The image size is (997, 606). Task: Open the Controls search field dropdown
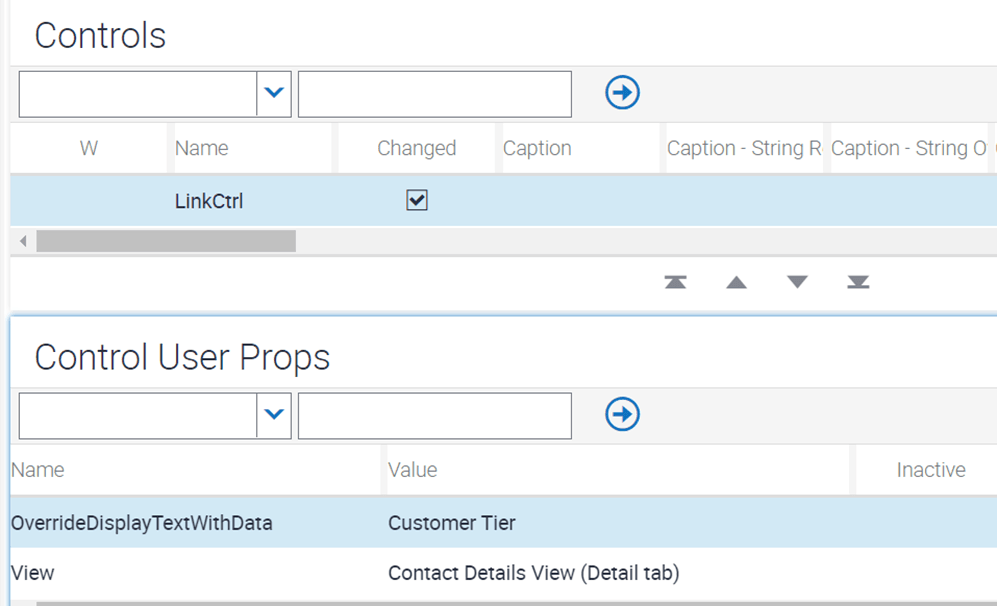click(274, 93)
